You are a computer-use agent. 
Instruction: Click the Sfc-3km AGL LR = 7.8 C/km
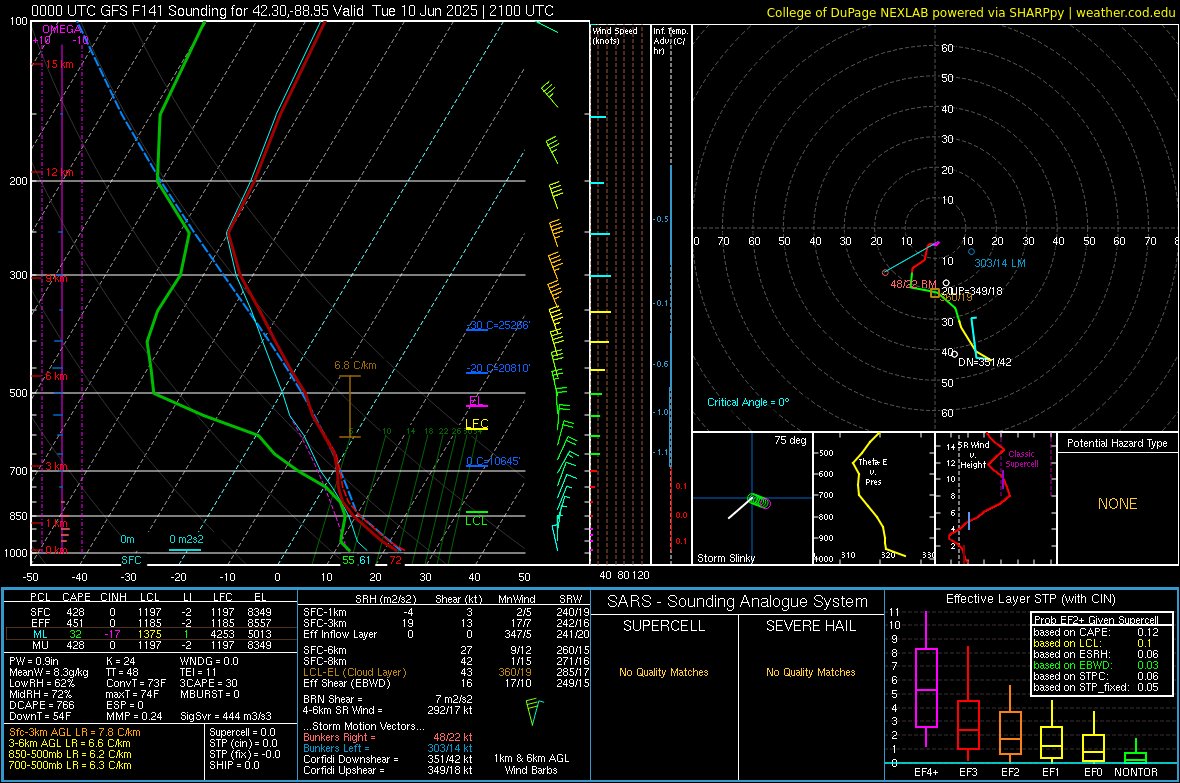75,732
